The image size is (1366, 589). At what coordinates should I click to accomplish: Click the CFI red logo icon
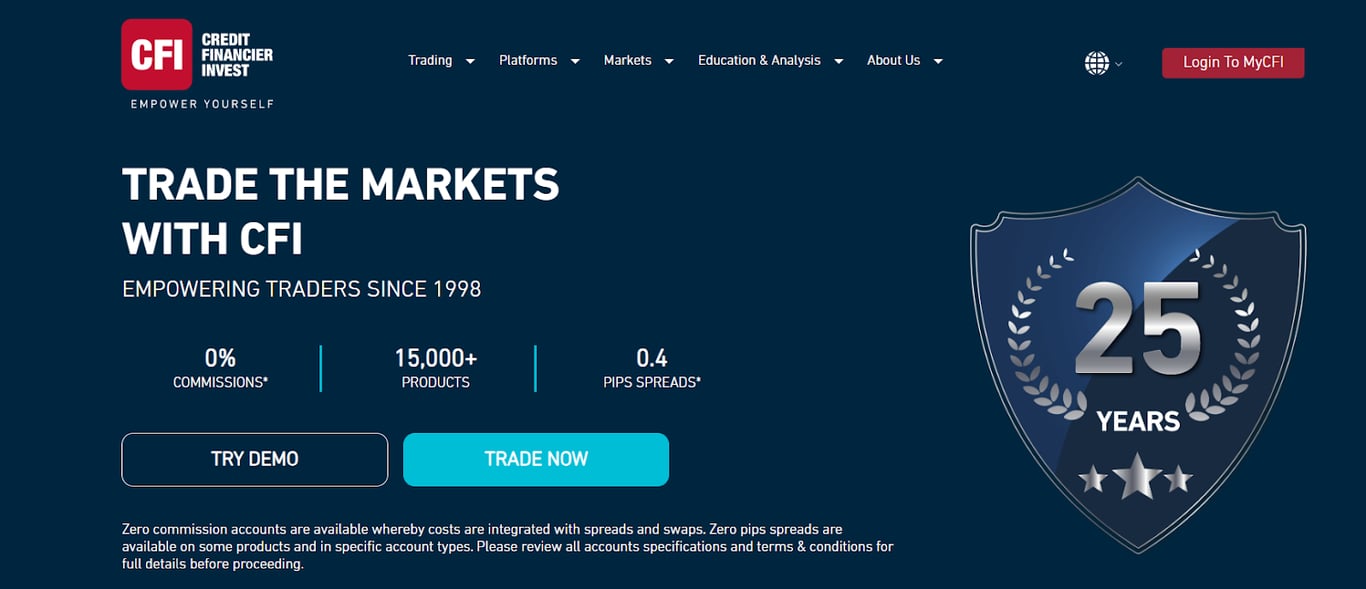pos(157,54)
